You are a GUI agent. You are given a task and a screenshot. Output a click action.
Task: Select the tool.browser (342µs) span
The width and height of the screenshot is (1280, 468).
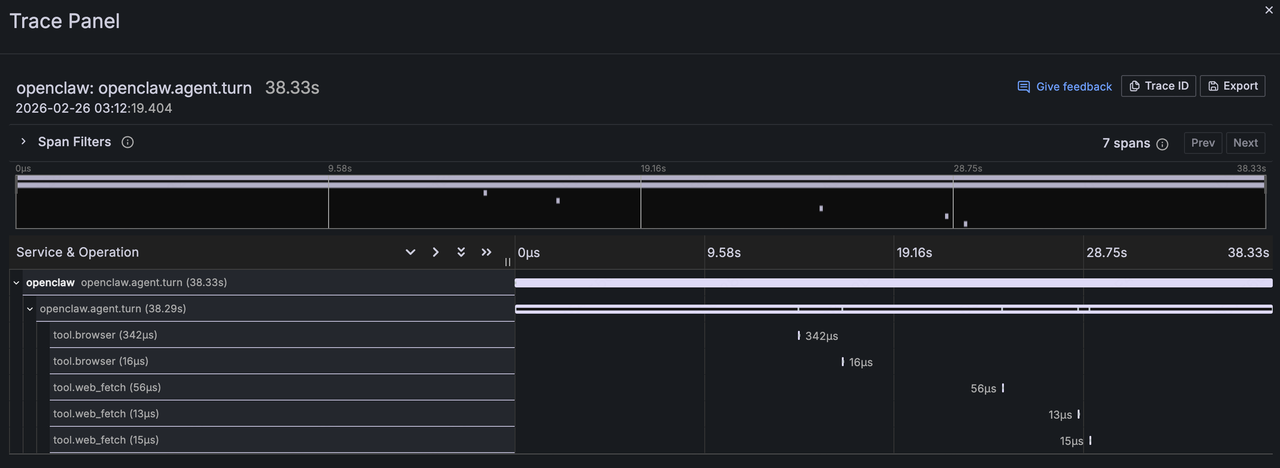click(x=105, y=335)
